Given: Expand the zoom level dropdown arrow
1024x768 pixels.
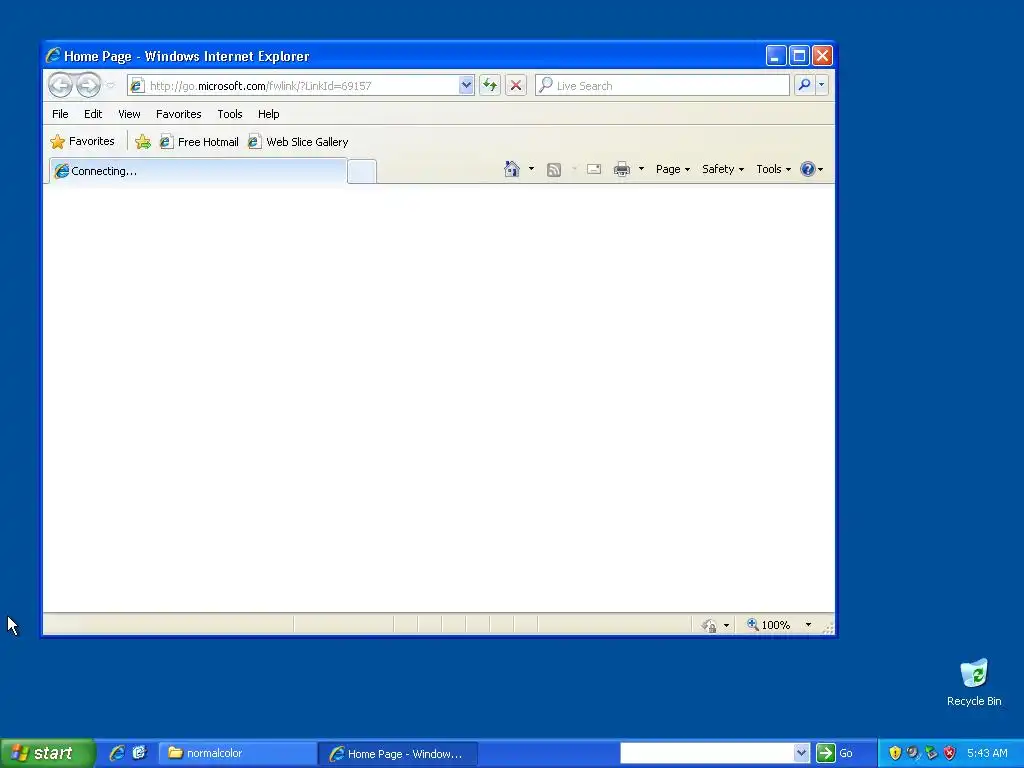Looking at the screenshot, I should point(808,625).
